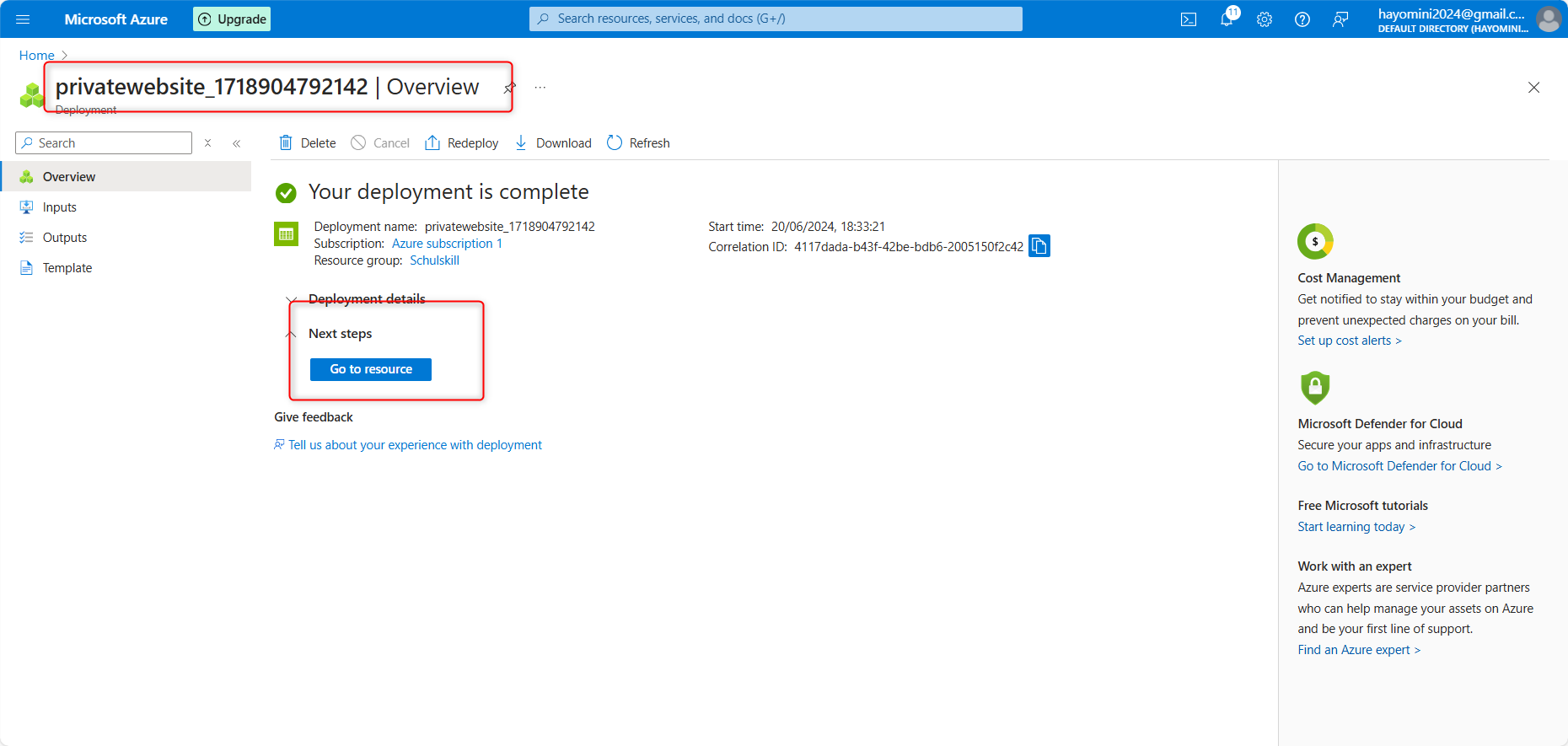
Task: Pin the deployment overview to dashboard
Action: pyautogui.click(x=510, y=88)
